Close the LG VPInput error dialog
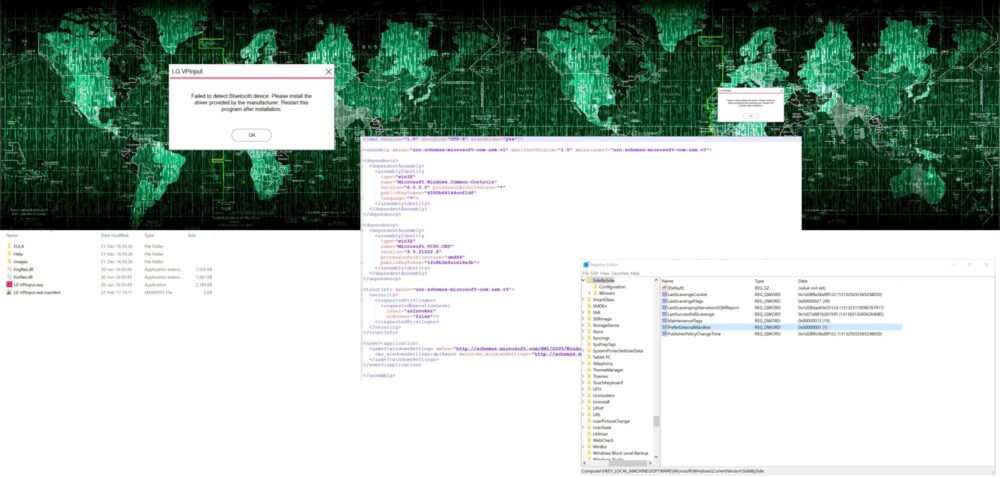 (x=329, y=72)
